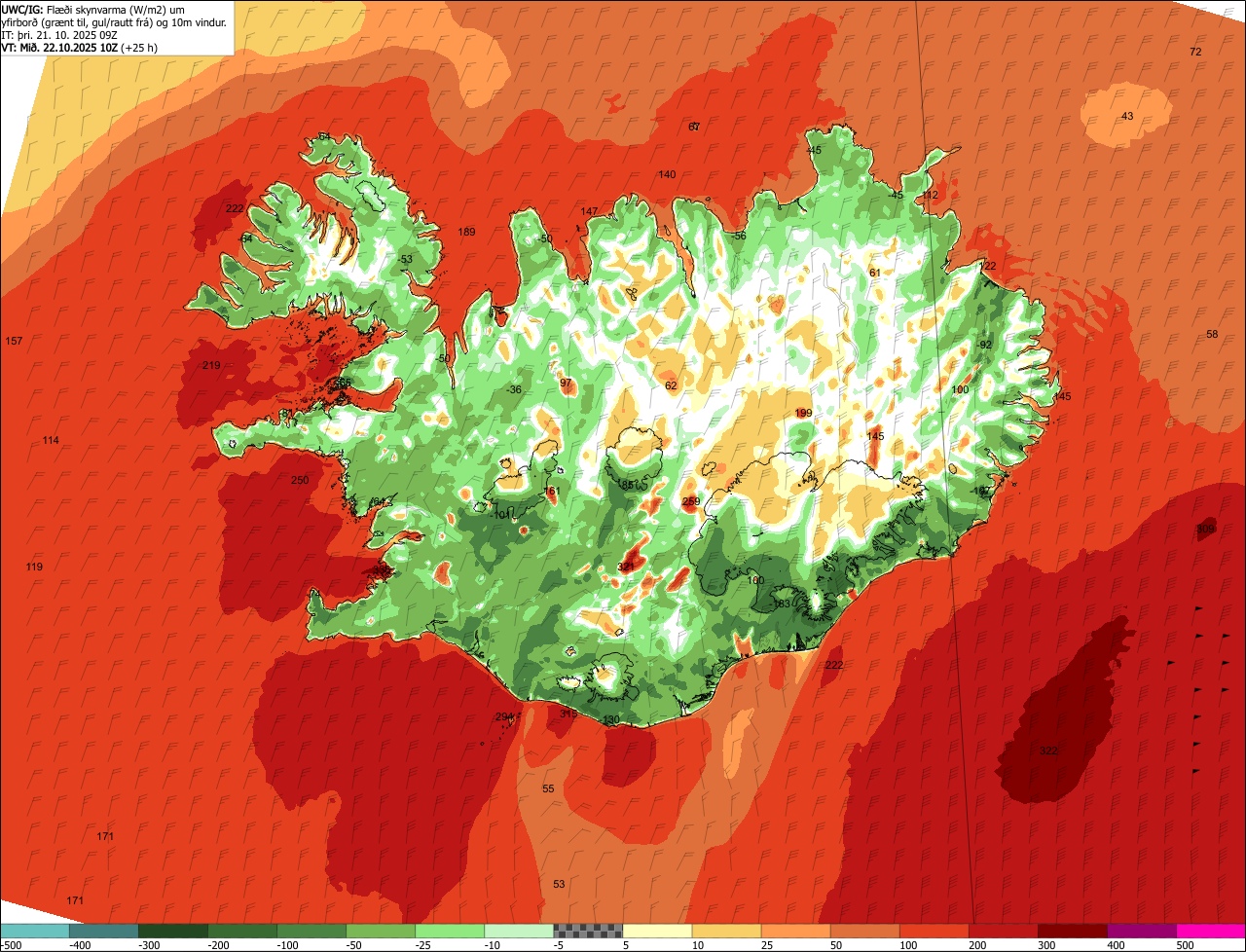
Task: Click the red swatch between 200 and 300
Action: [x=1003, y=931]
